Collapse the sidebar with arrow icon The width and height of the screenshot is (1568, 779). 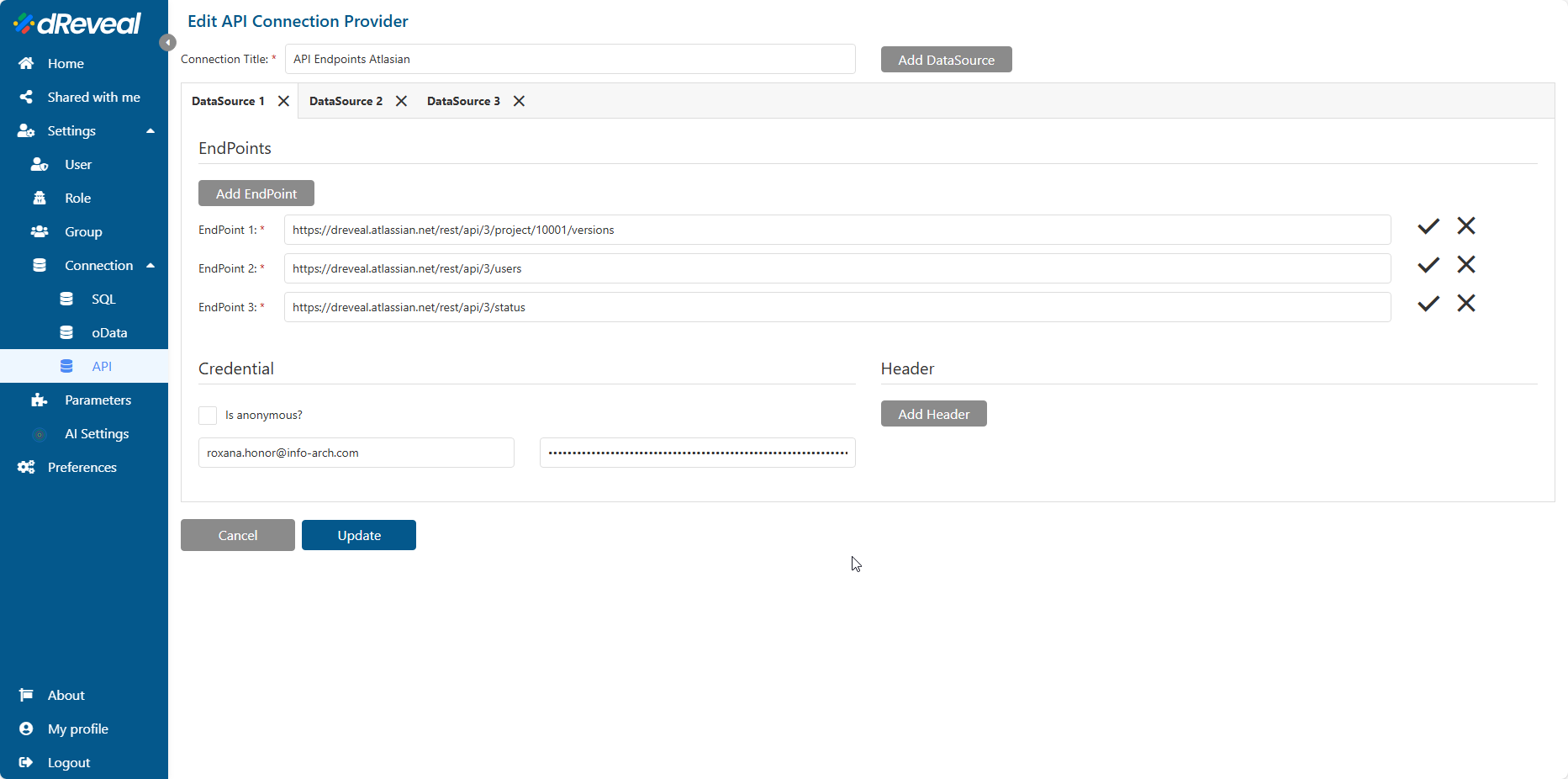click(167, 42)
